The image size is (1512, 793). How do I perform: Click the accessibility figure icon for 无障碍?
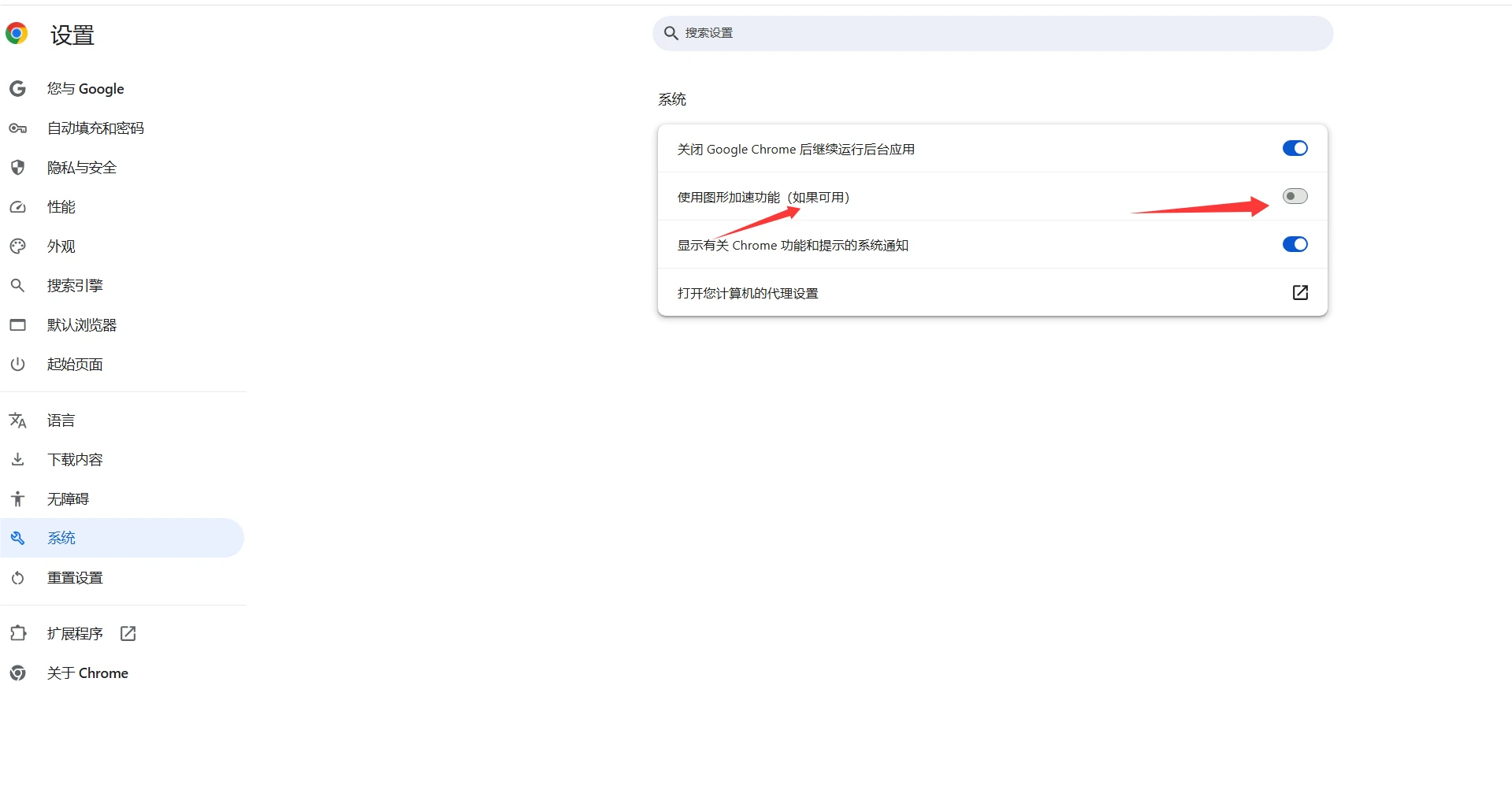pos(17,499)
